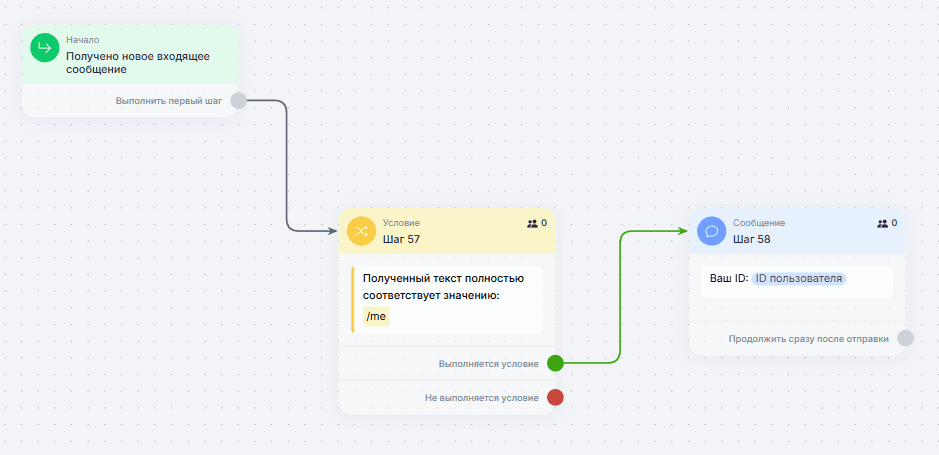Click the green Выполняется условие connector dot
This screenshot has height=455, width=939.
click(x=556, y=363)
